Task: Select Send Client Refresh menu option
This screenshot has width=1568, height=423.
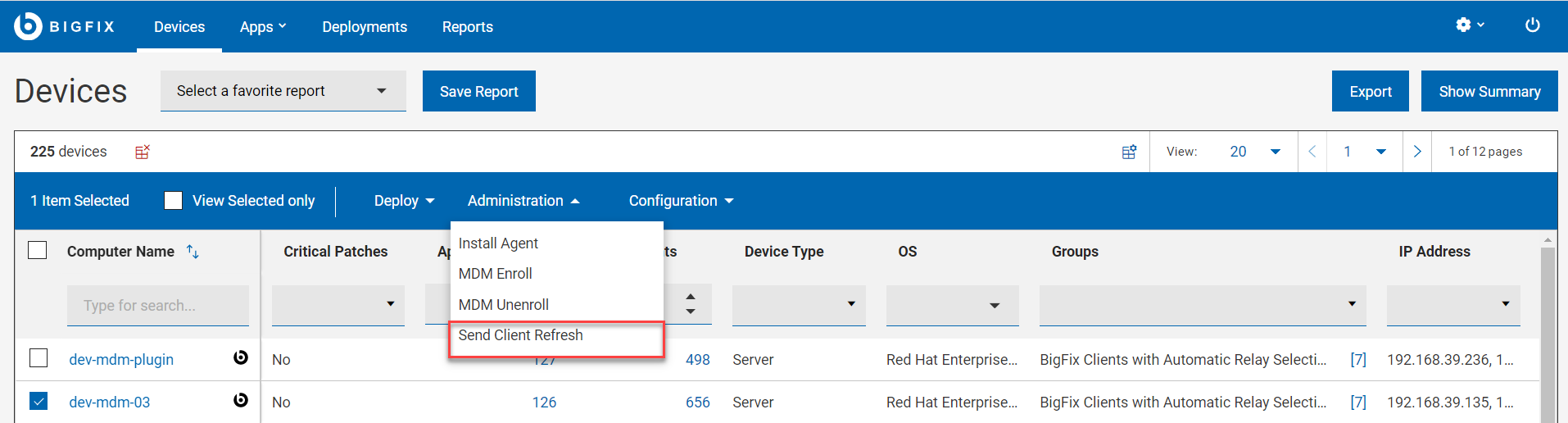Action: (x=521, y=335)
